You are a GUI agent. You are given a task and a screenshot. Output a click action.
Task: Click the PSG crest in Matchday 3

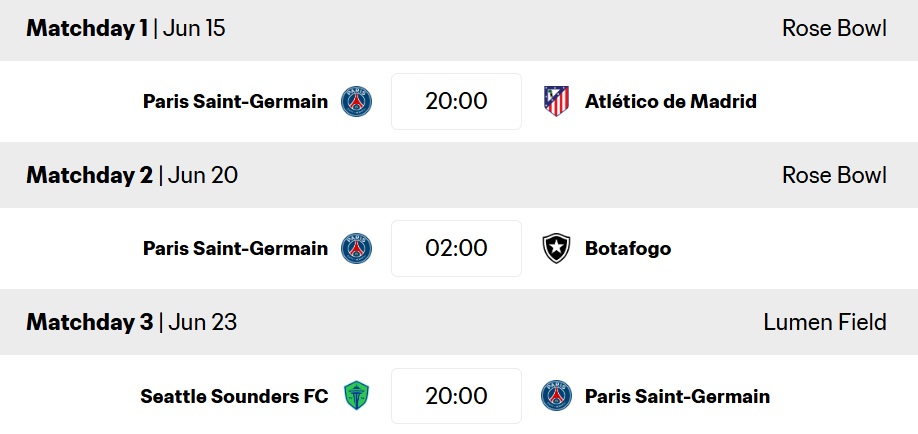(x=556, y=395)
